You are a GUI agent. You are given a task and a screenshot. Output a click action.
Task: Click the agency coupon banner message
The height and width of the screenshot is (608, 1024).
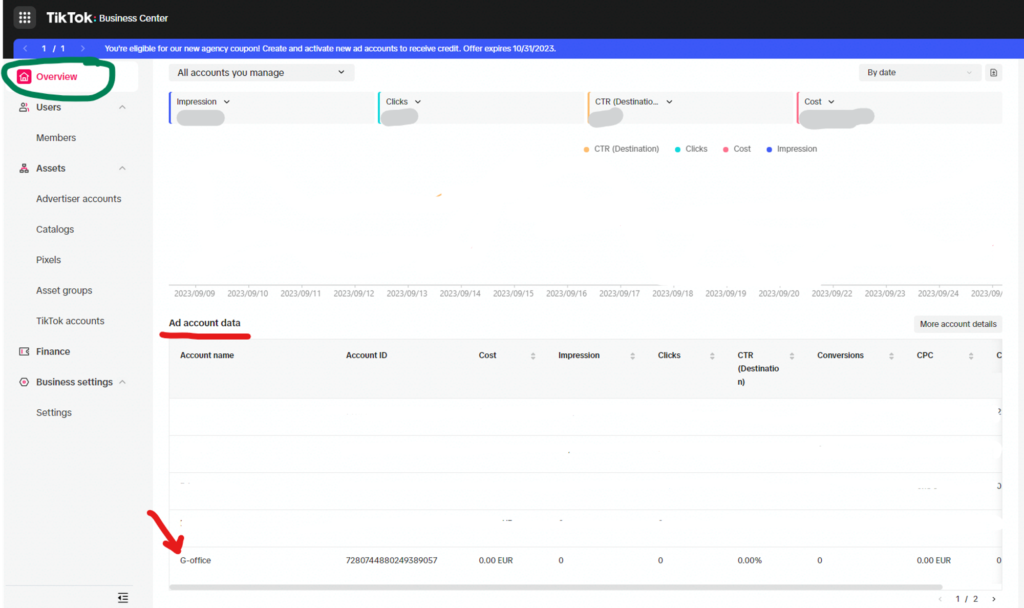tap(330, 48)
